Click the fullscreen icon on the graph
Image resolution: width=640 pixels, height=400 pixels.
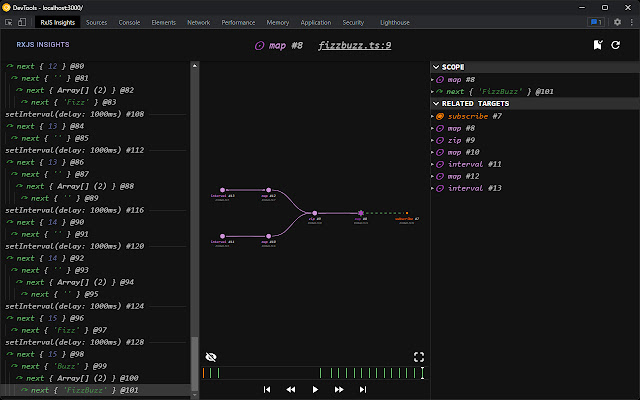tap(420, 357)
